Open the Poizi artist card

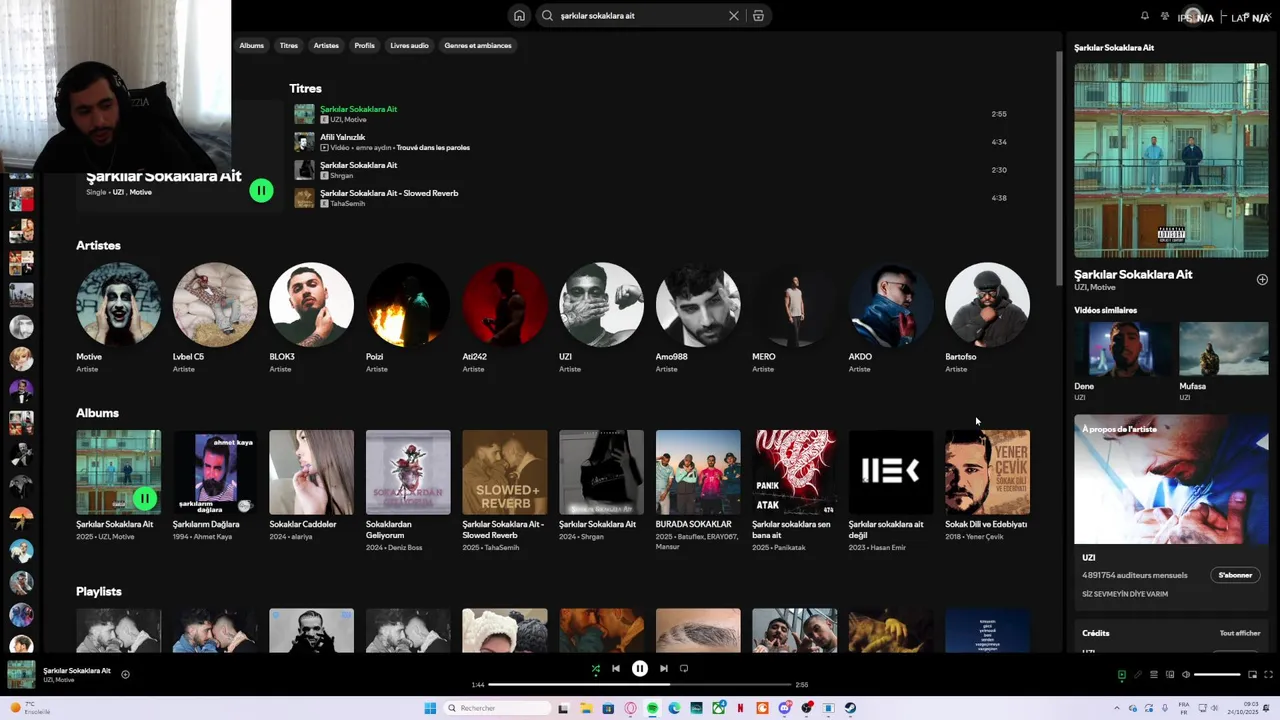[x=408, y=318]
